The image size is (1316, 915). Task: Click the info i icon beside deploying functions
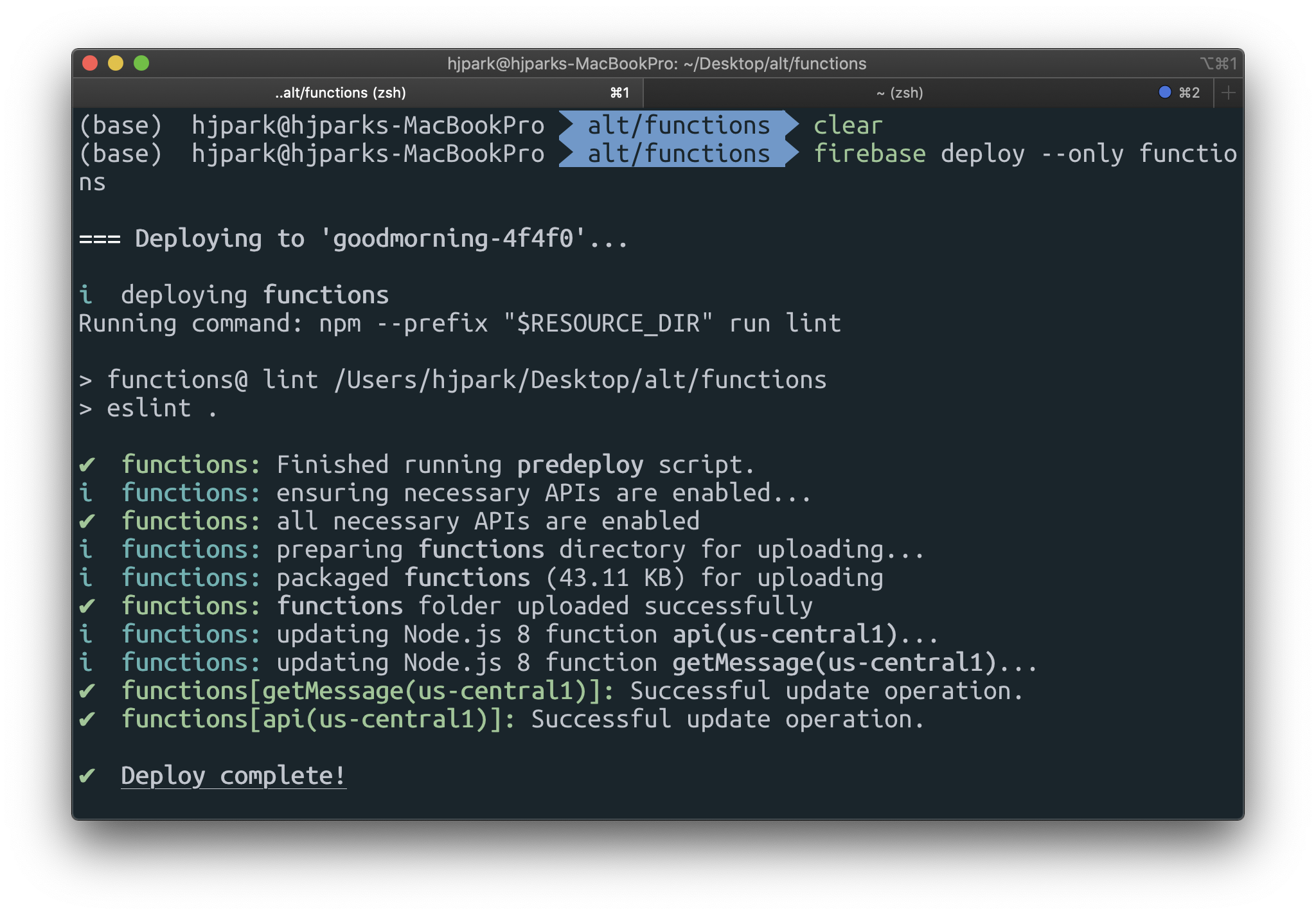(85, 295)
